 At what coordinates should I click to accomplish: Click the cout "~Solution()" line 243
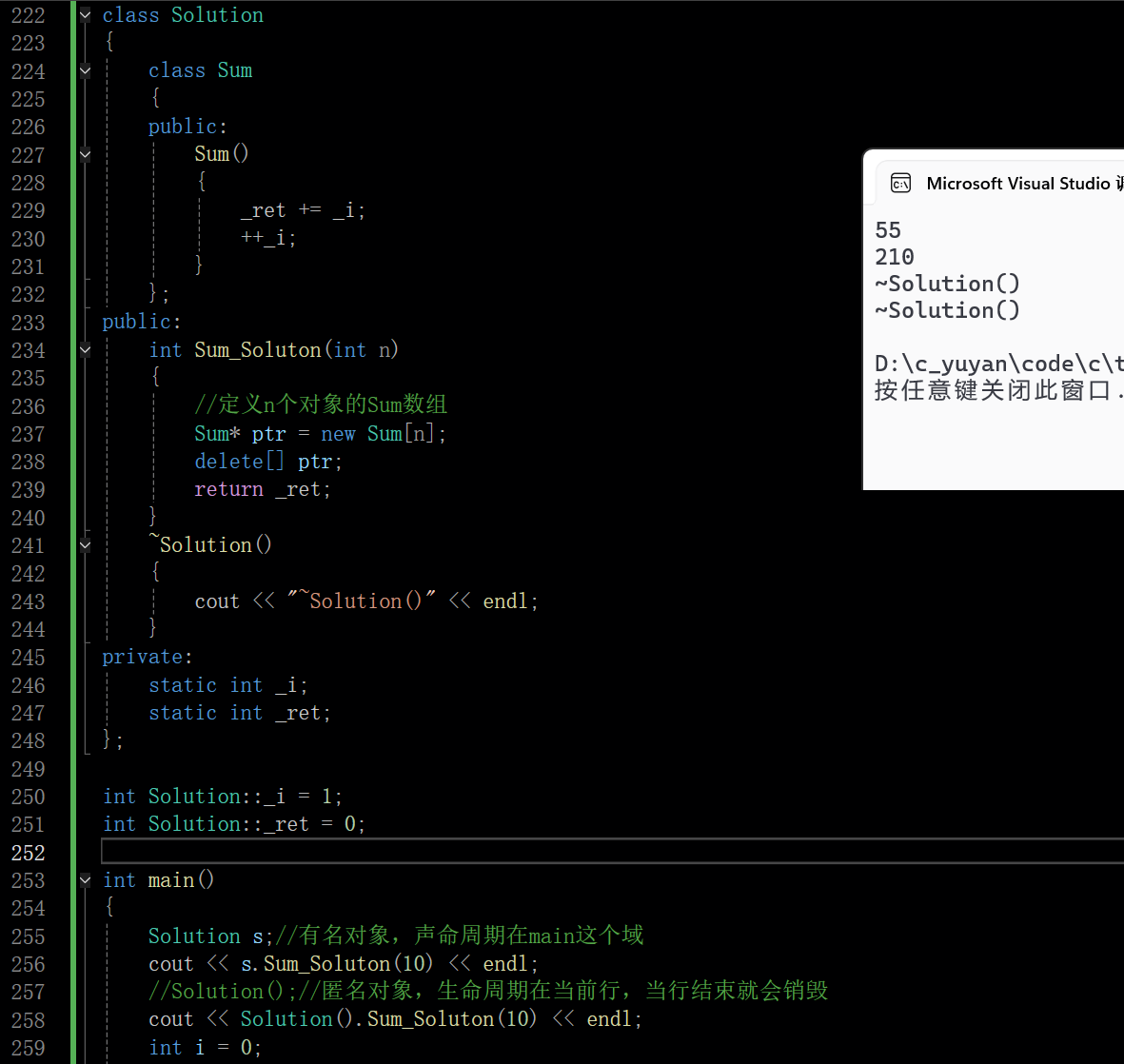(x=366, y=601)
